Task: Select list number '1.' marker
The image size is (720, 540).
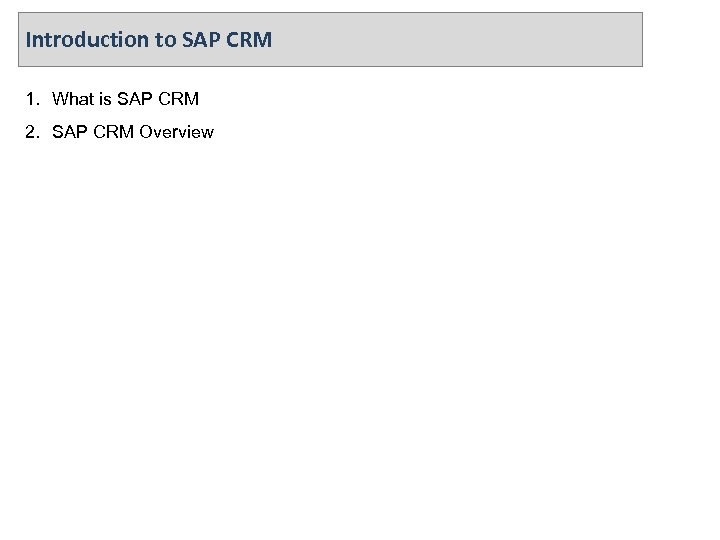Action: tap(34, 99)
